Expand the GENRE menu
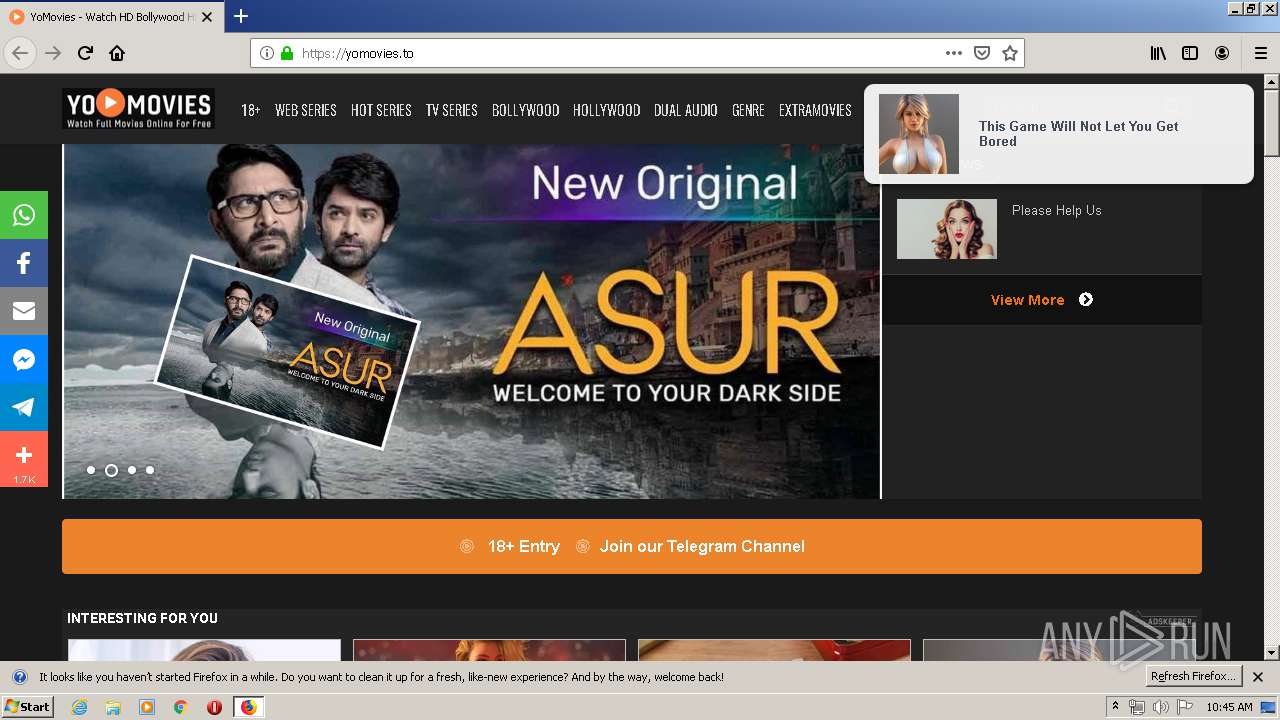Viewport: 1280px width, 720px height. pyautogui.click(x=748, y=110)
